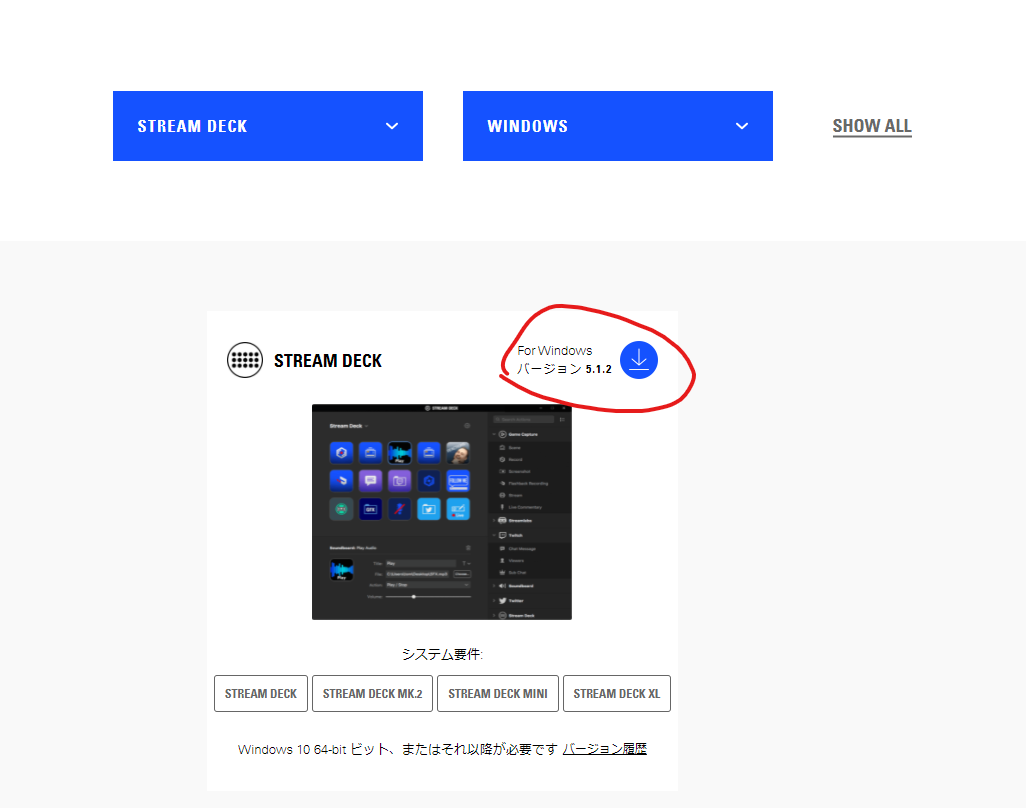Click the blue download arrow icon
1026x808 pixels.
pos(639,360)
